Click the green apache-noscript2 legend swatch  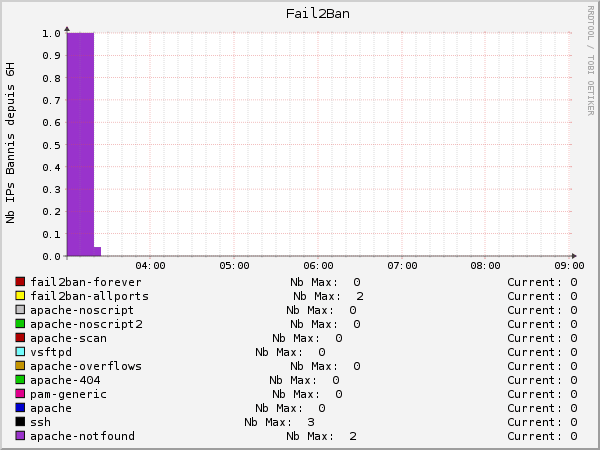tap(19, 324)
